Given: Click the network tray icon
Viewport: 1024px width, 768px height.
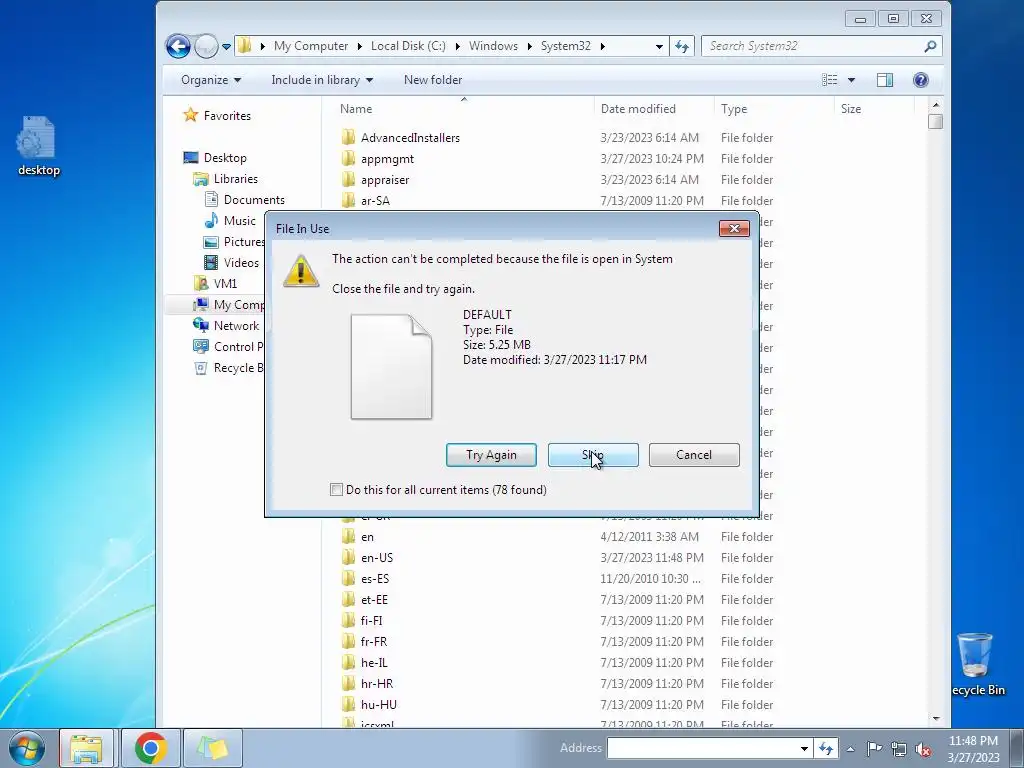Looking at the screenshot, I should pyautogui.click(x=899, y=749).
